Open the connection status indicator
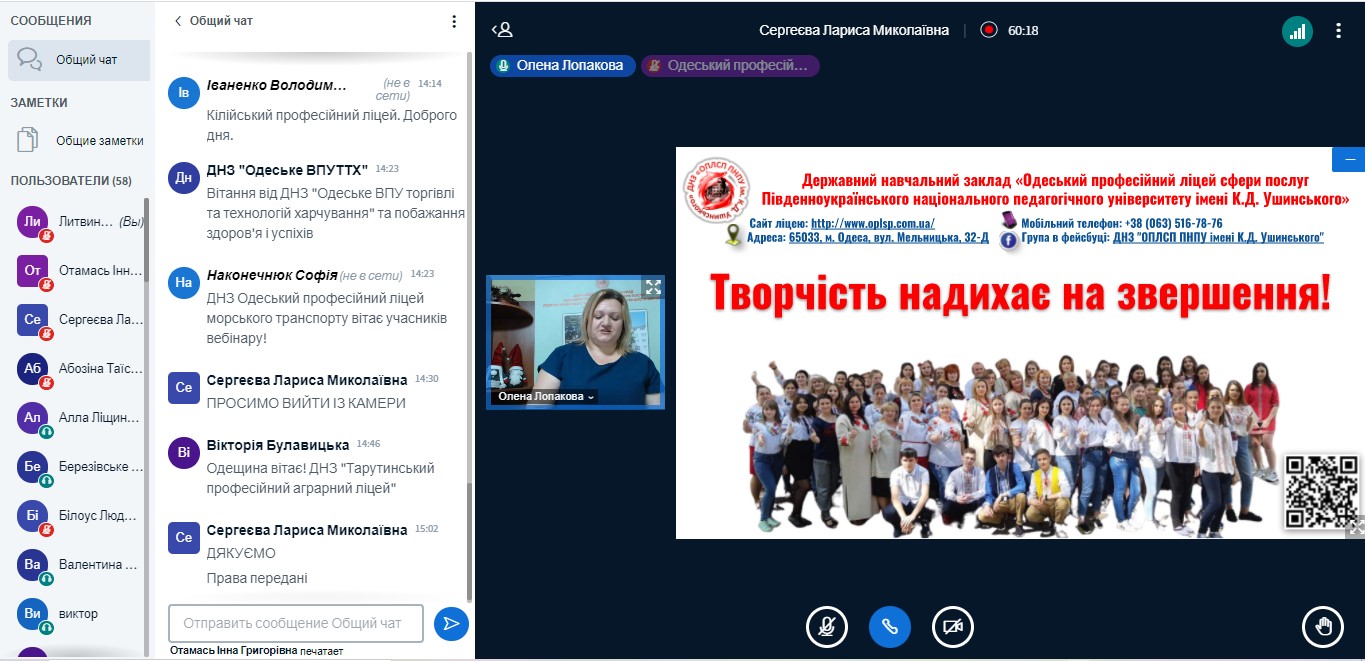 click(1297, 31)
